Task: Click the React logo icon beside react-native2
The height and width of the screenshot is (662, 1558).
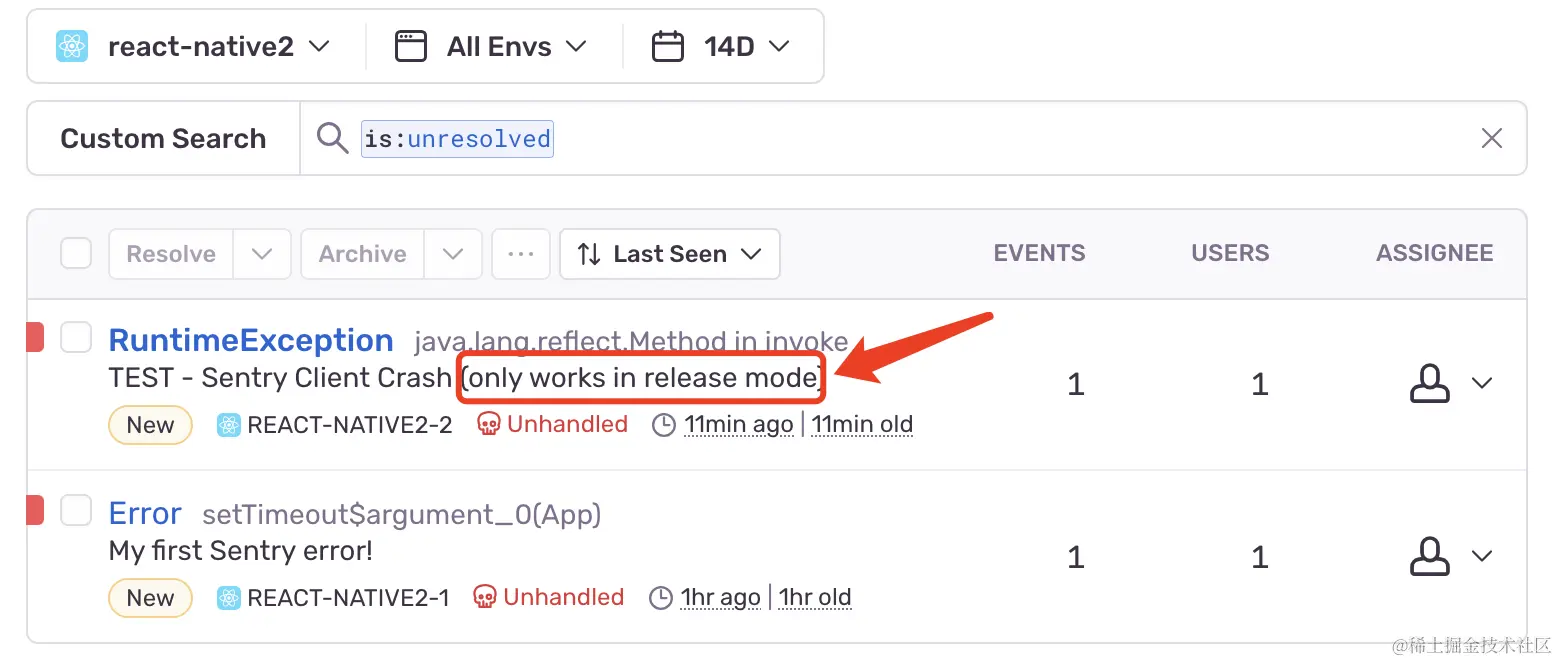Action: tap(70, 46)
